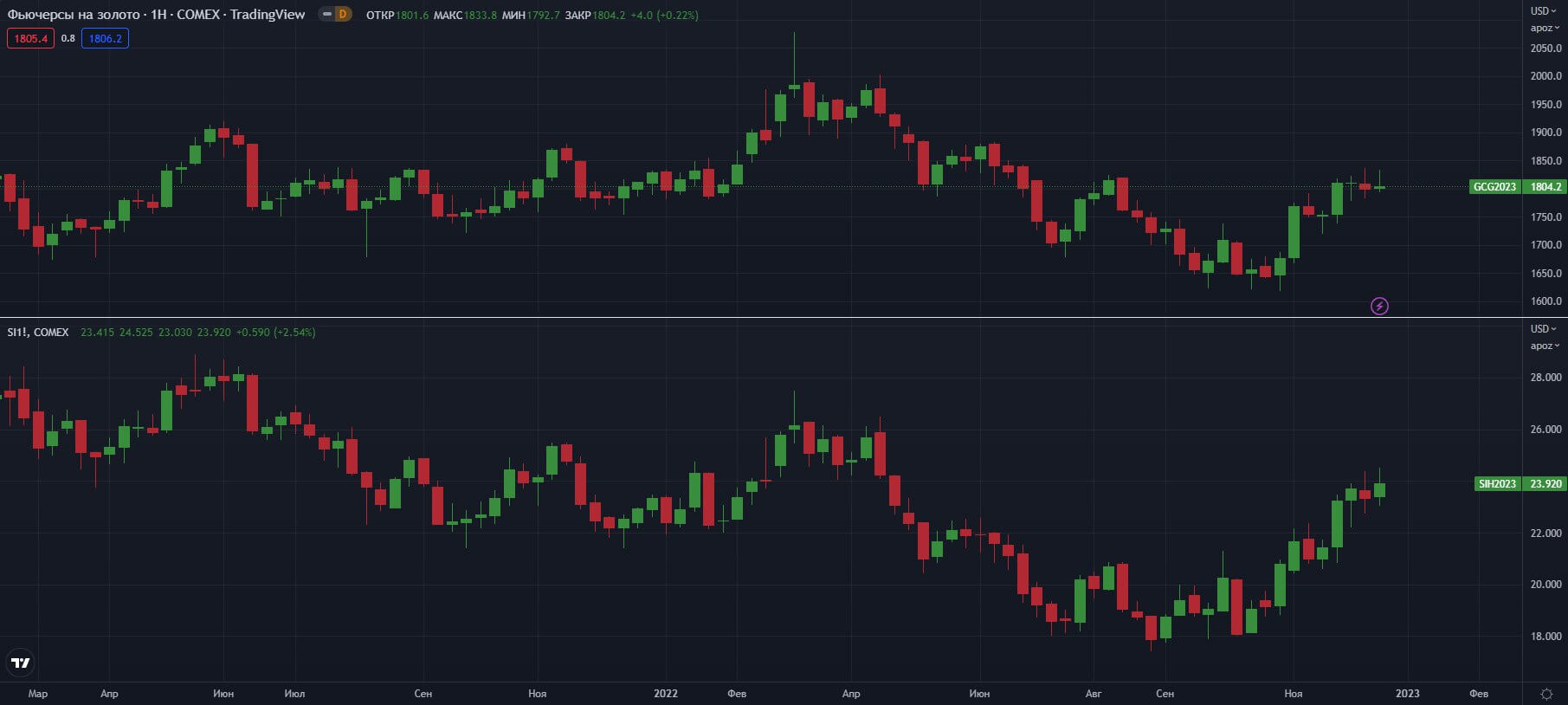Viewport: 1568px width, 705px height.
Task: Click the spread value 0.8
Action: (68, 38)
